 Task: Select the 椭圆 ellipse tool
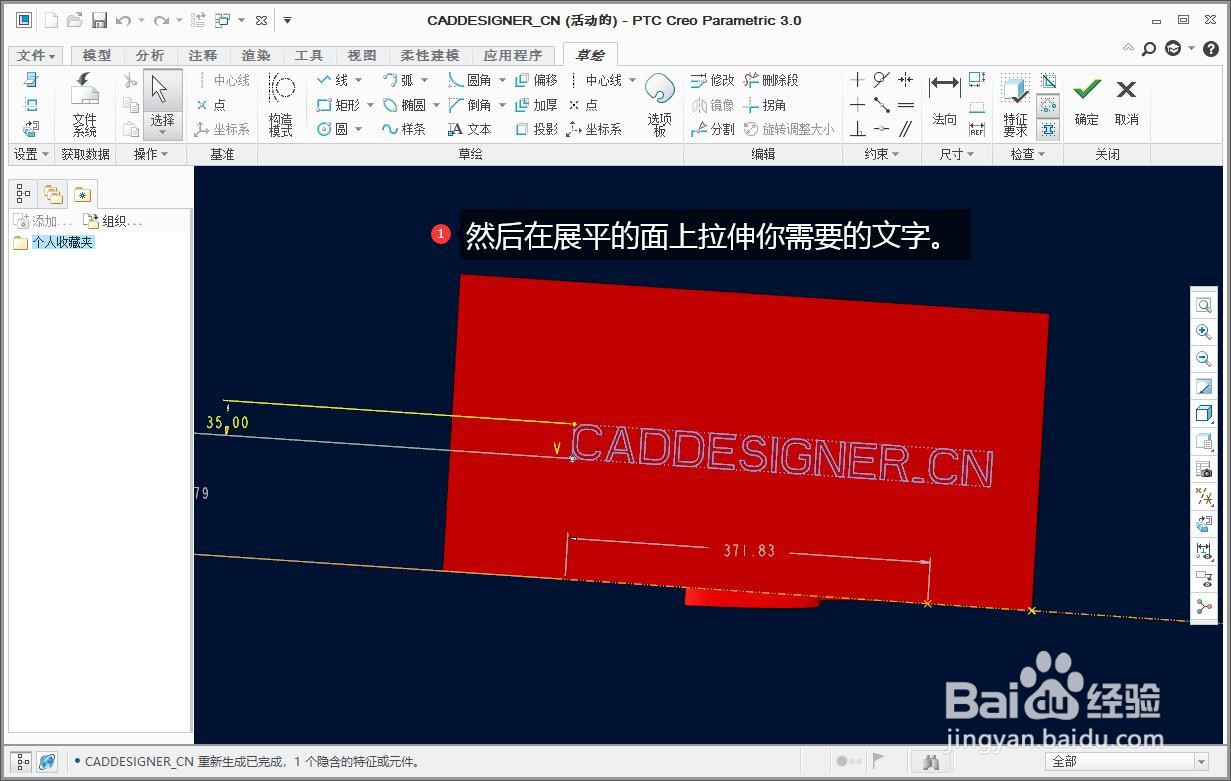pyautogui.click(x=404, y=105)
